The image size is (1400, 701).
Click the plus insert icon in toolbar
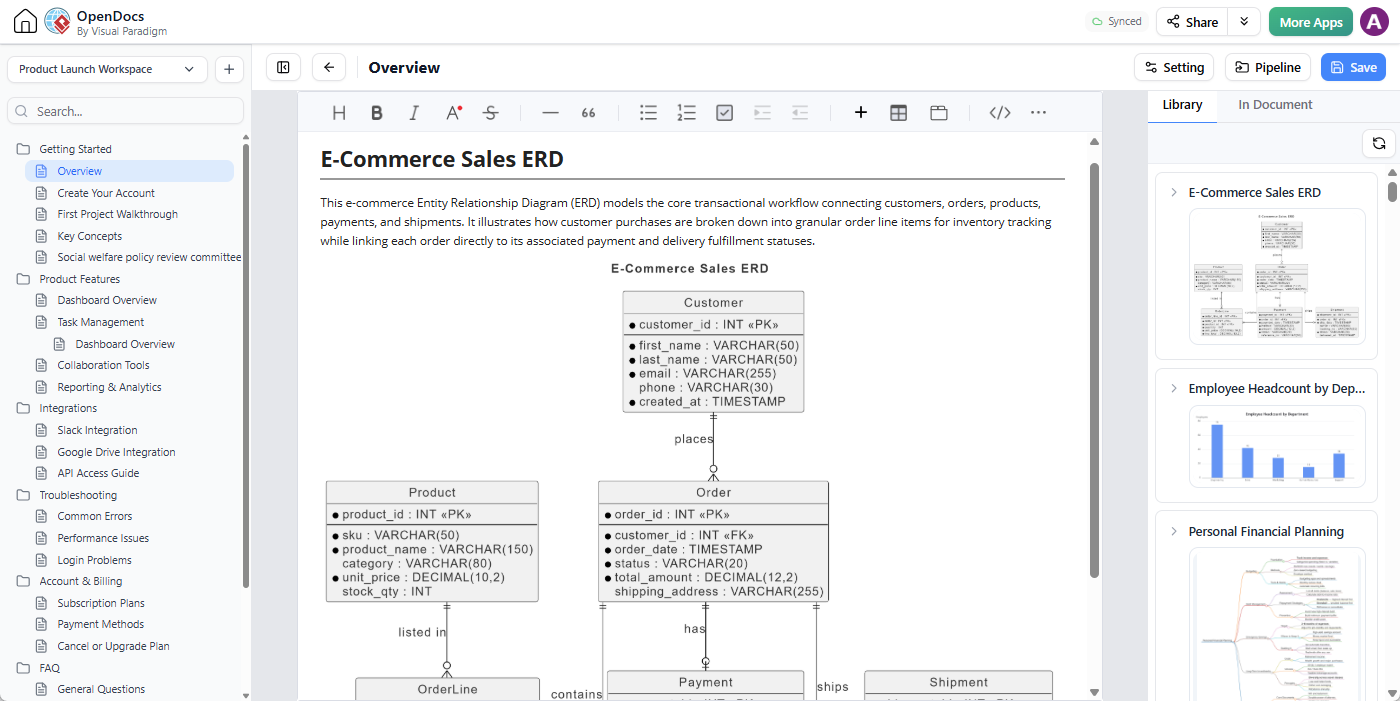pos(860,113)
